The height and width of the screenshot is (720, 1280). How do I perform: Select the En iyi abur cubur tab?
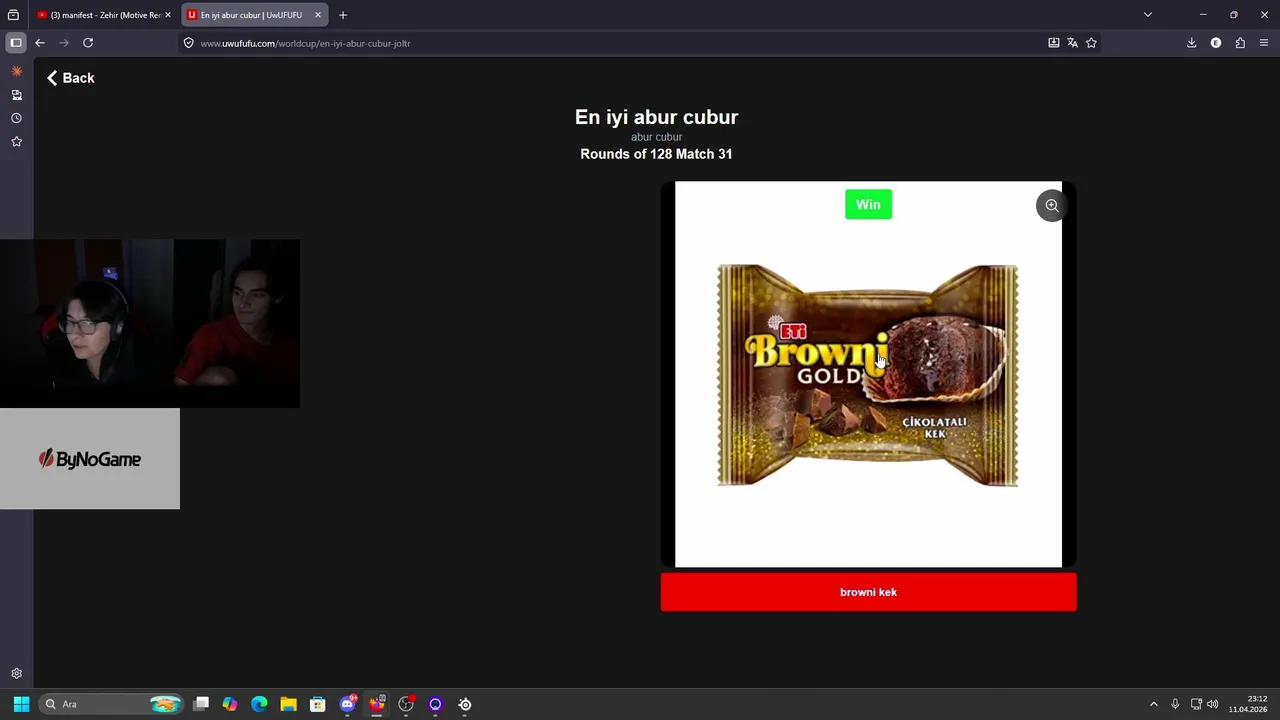250,15
